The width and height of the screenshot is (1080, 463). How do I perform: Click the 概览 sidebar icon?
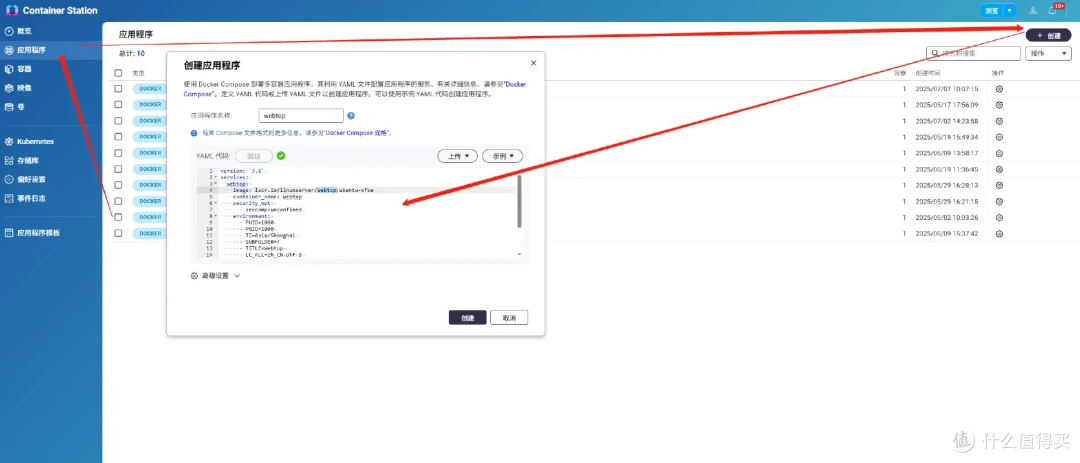(9, 32)
